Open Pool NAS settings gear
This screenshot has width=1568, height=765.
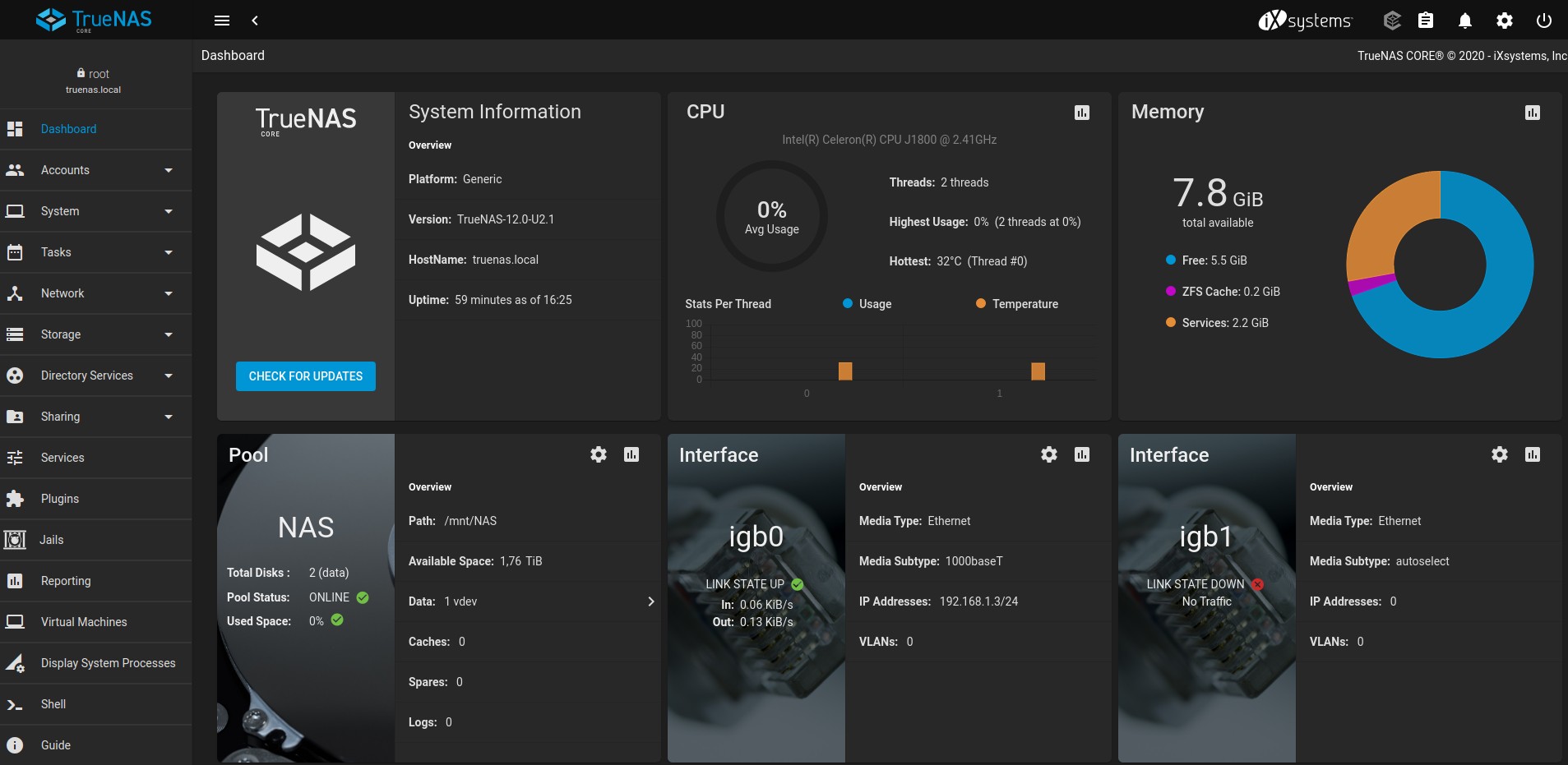[599, 454]
